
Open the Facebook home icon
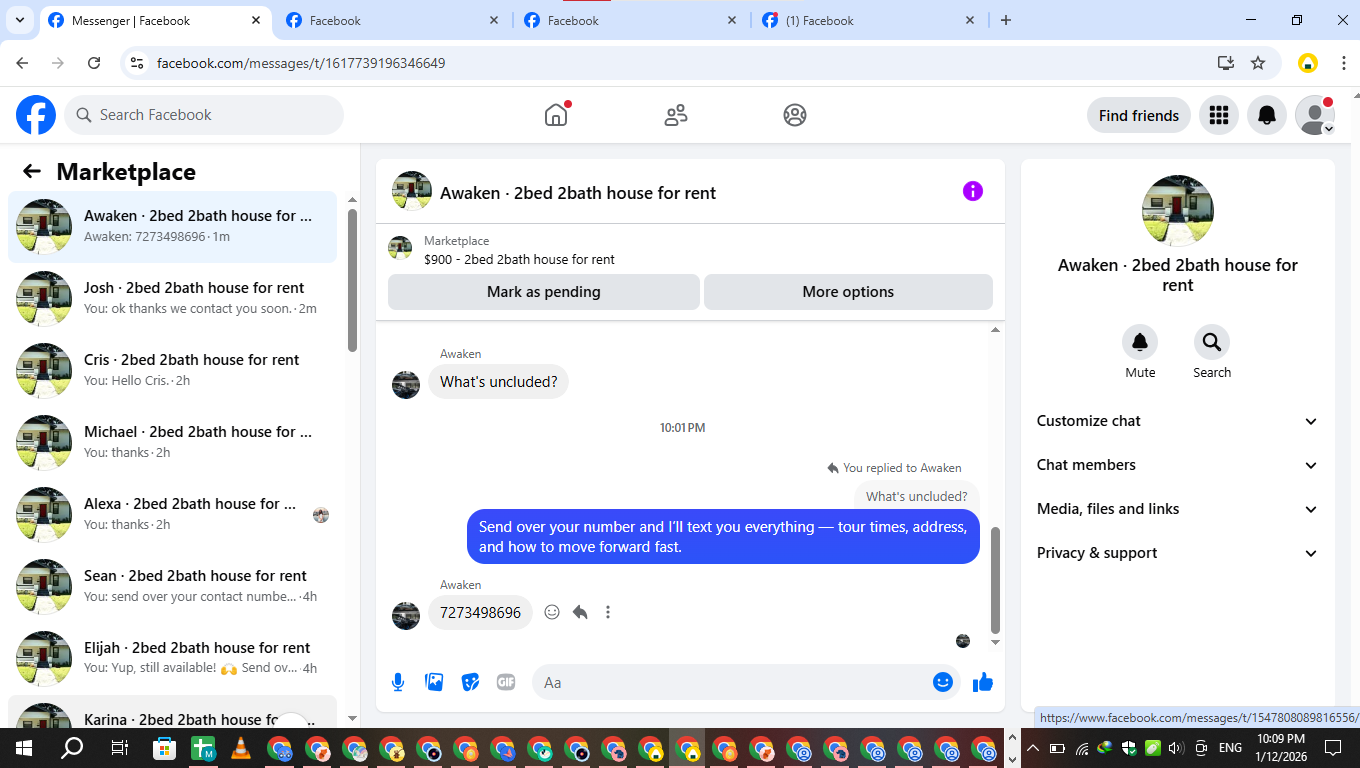coord(556,115)
